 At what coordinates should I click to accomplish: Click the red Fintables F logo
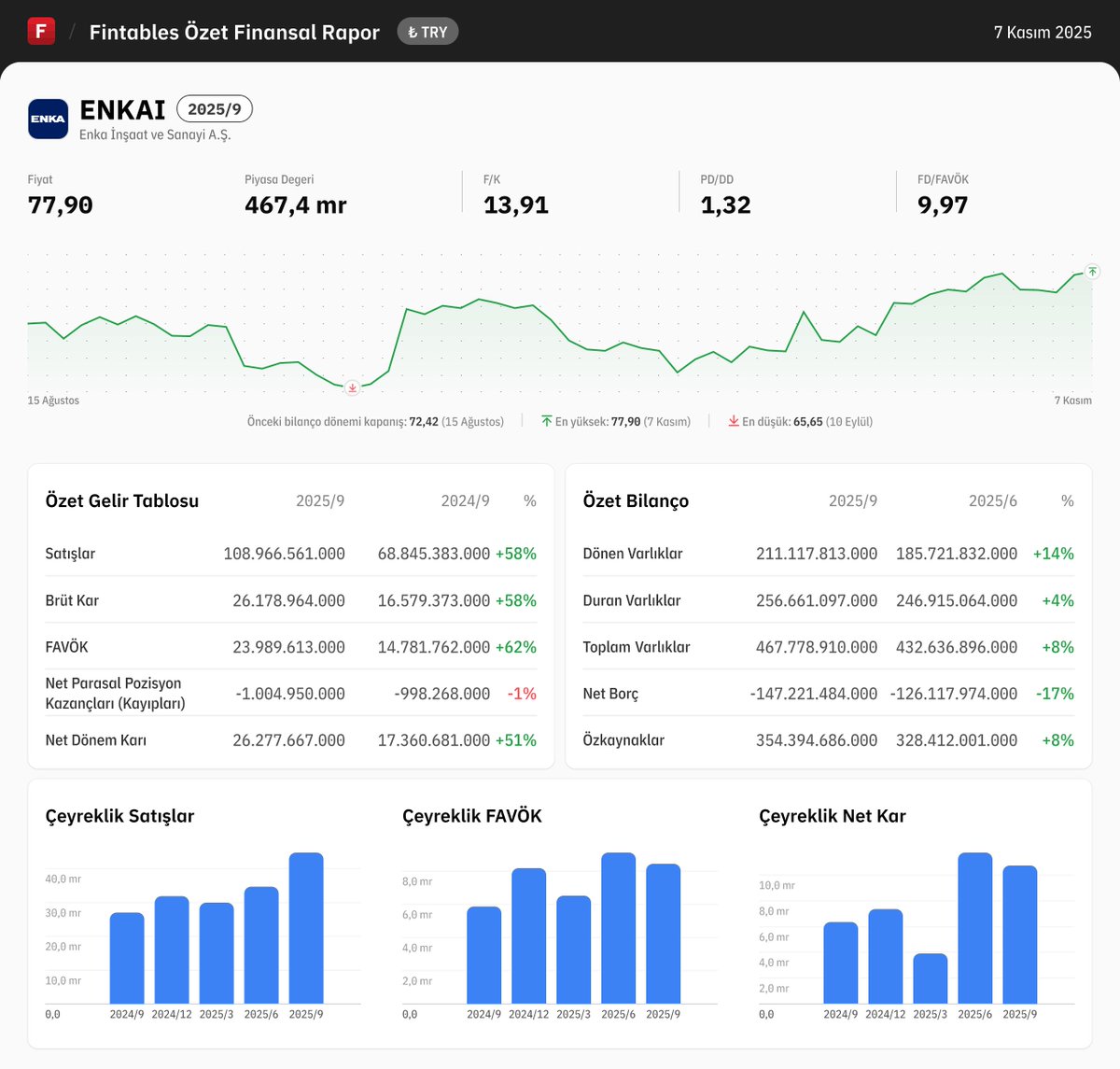coord(39,31)
